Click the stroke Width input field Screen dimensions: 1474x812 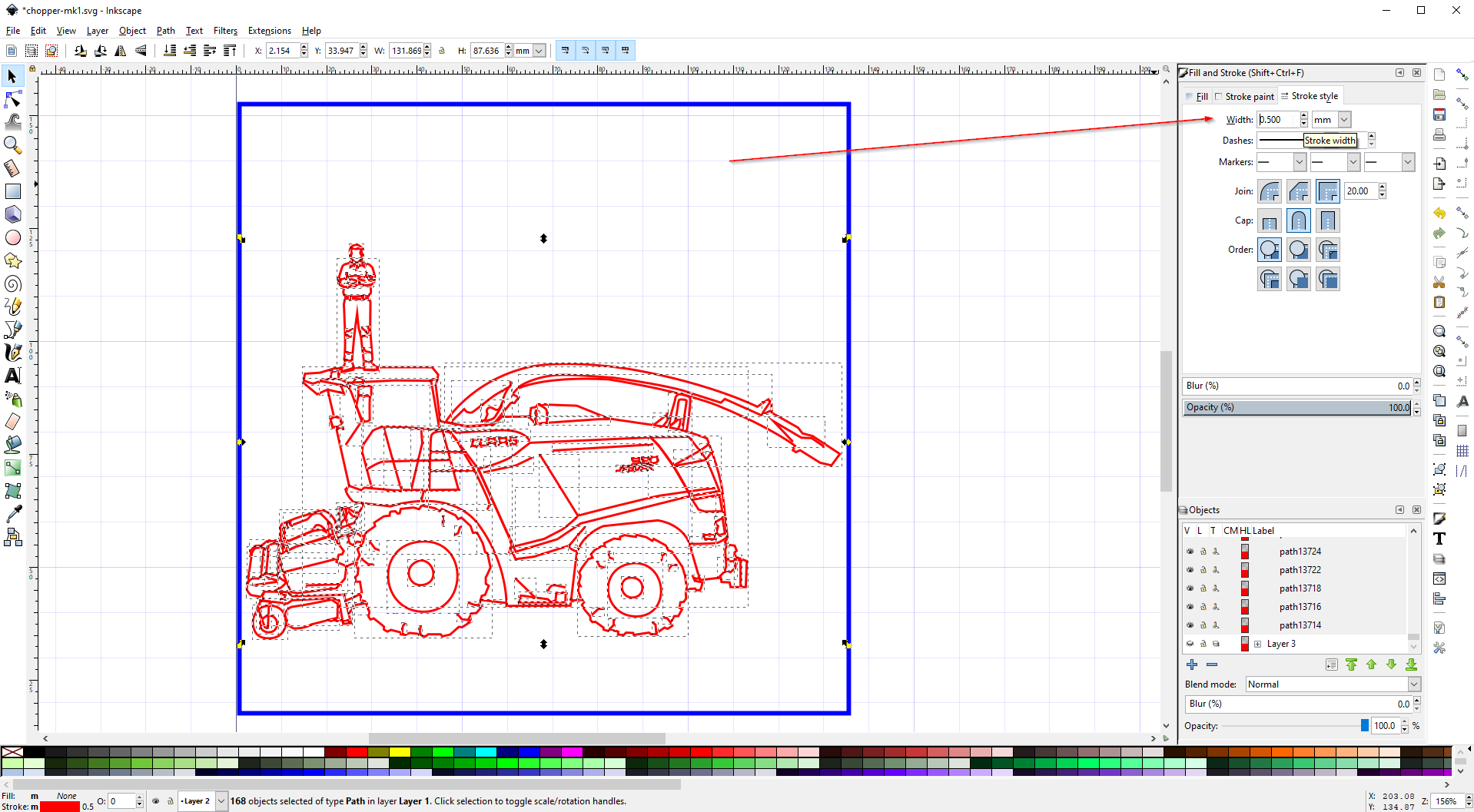tap(1278, 120)
